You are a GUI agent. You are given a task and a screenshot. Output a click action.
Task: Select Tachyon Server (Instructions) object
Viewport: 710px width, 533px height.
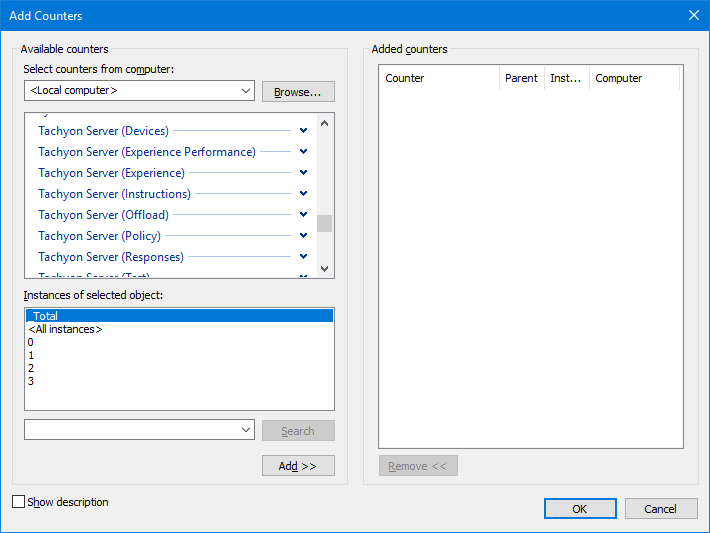[x=115, y=194]
